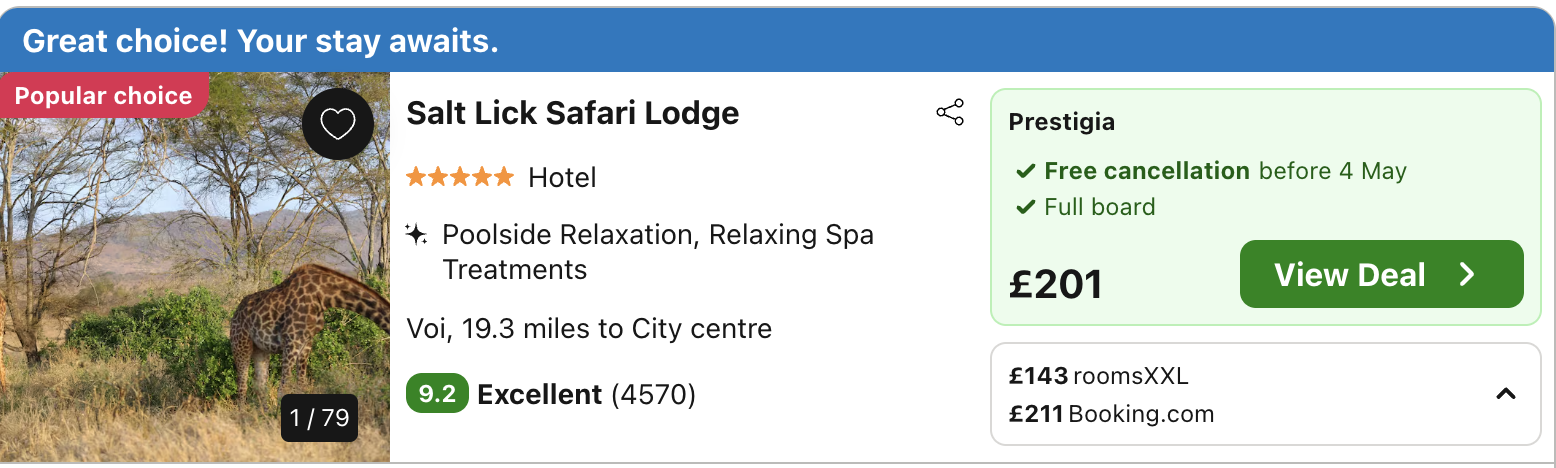The height and width of the screenshot is (468, 1556).
Task: Open the Excellent (4570) reviews
Action: click(586, 394)
